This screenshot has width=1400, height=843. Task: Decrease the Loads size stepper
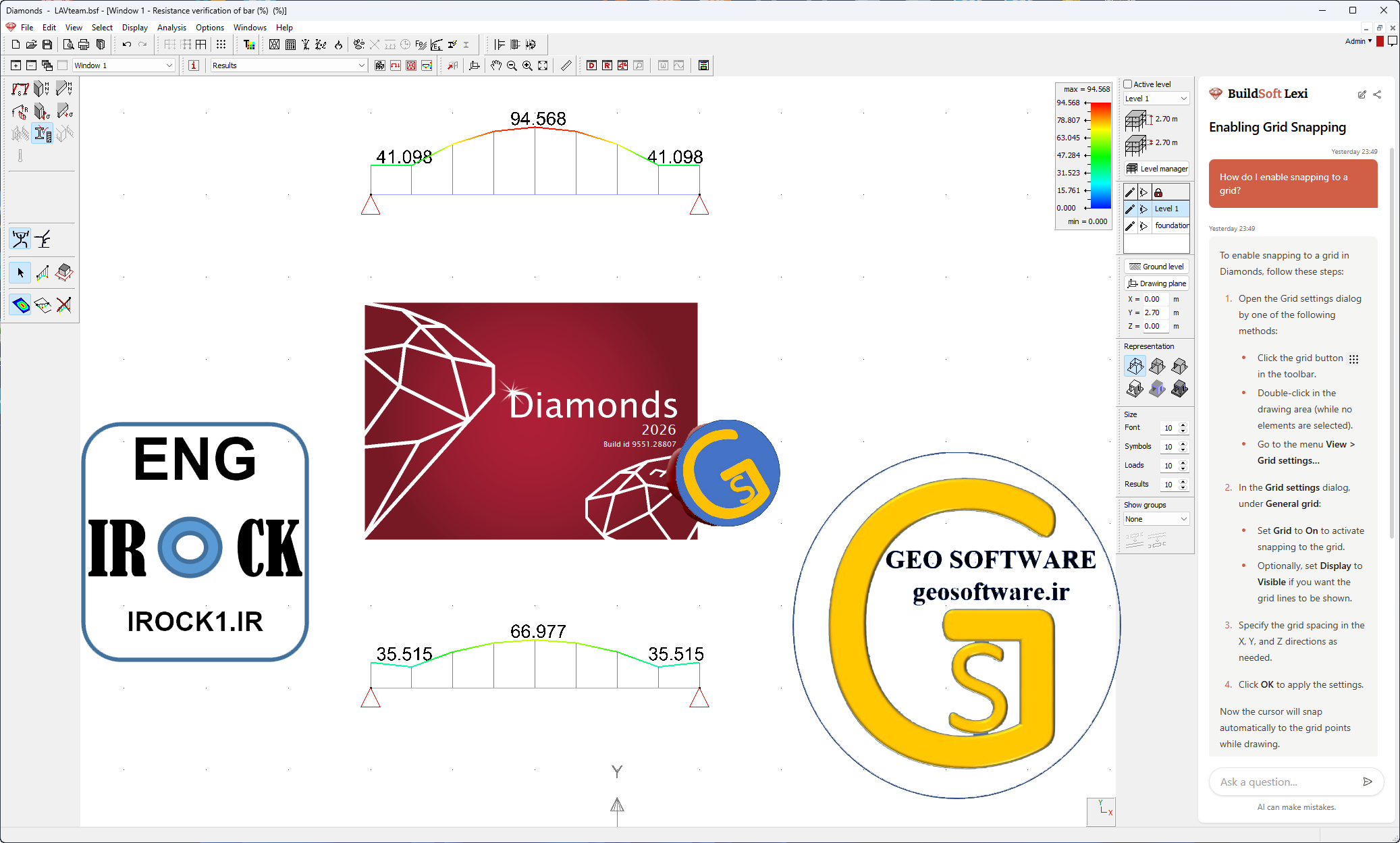pyautogui.click(x=1183, y=468)
